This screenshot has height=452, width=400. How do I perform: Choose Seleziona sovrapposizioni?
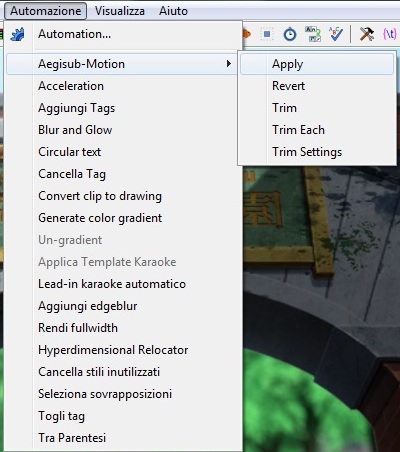coord(124,394)
